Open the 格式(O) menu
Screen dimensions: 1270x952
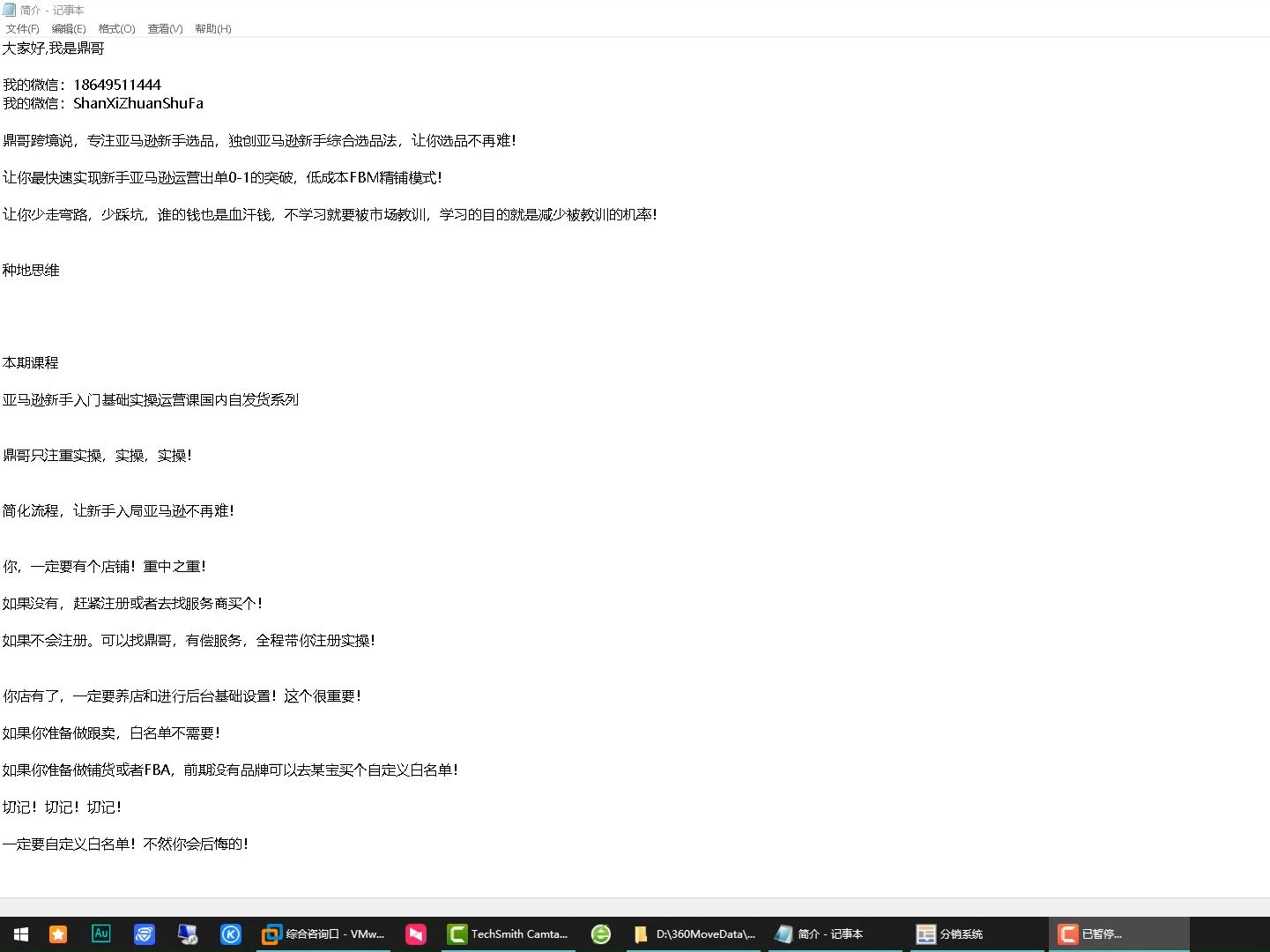pyautogui.click(x=116, y=29)
